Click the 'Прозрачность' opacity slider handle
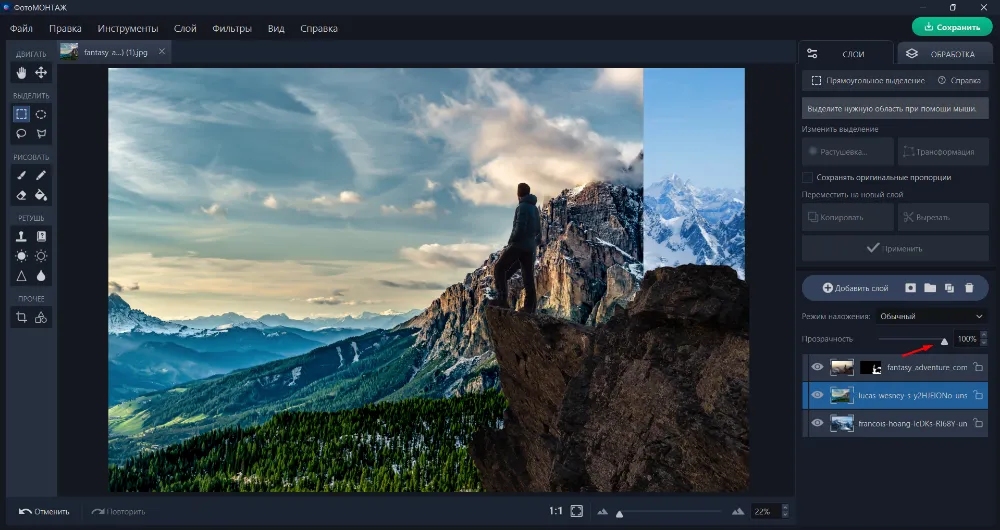 click(944, 341)
